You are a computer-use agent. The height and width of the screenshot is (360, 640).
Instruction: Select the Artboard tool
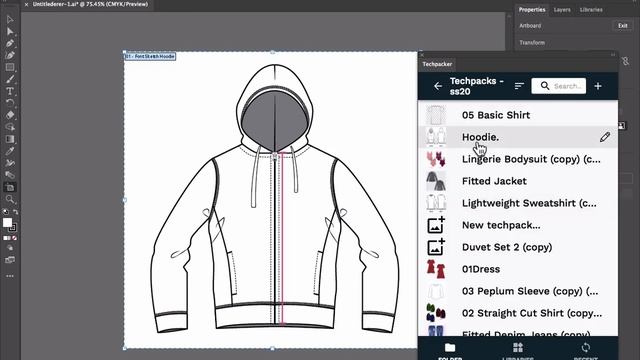pyautogui.click(x=10, y=187)
